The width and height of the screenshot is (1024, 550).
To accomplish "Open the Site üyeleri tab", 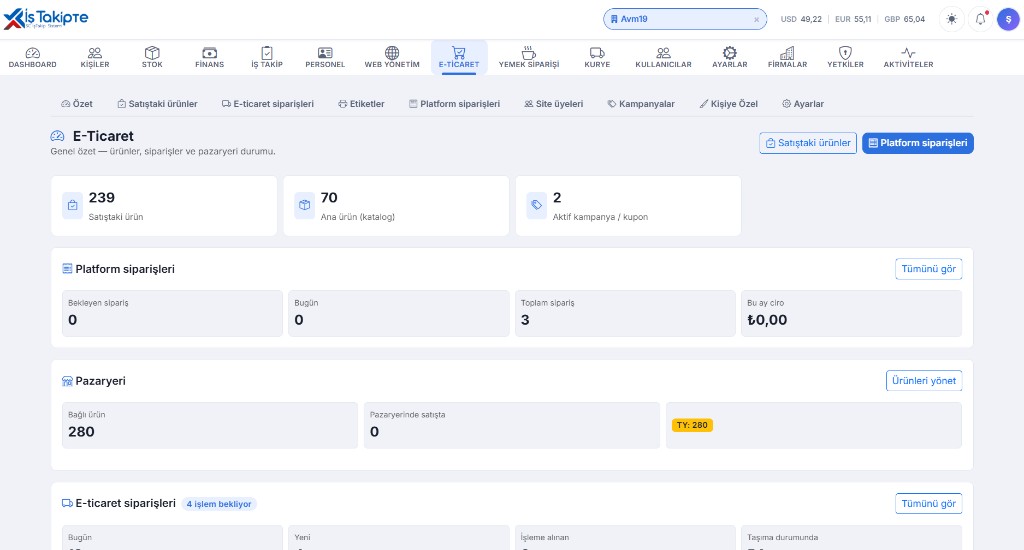I will pos(554,104).
